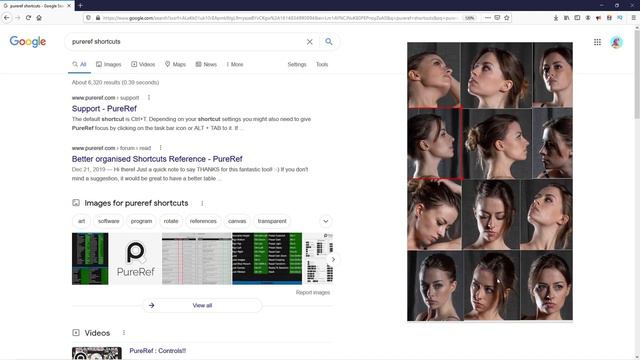Open the first green shortcut sheet thumbnail
This screenshot has width=640, height=360.
point(90,259)
